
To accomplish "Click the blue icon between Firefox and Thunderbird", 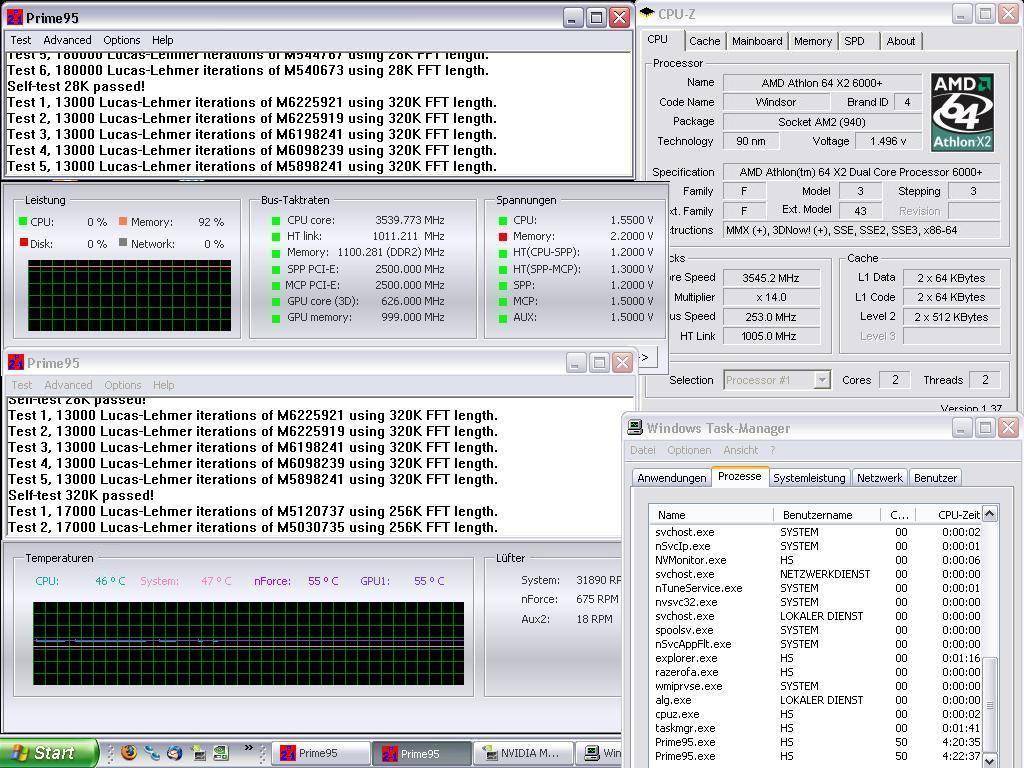I will tap(152, 752).
